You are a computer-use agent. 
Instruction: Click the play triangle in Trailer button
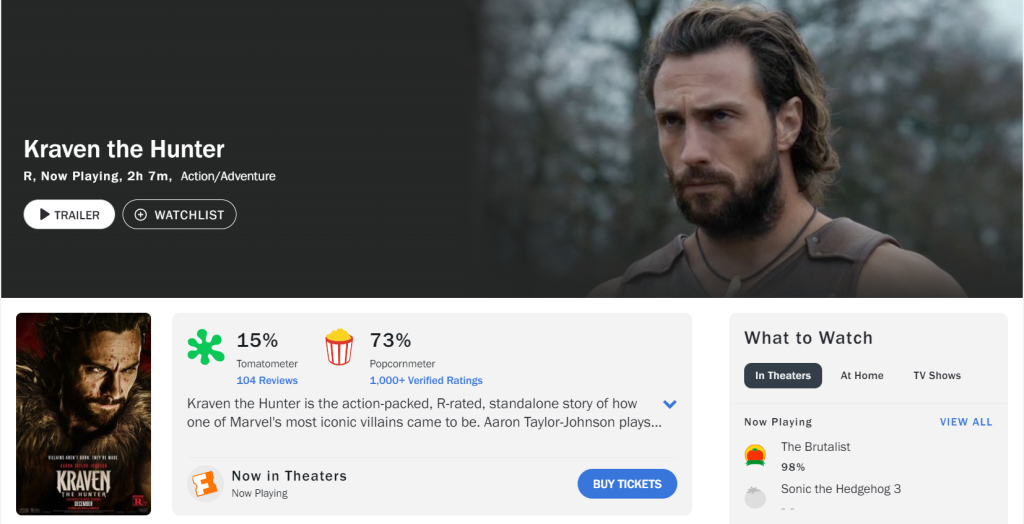pyautogui.click(x=45, y=214)
